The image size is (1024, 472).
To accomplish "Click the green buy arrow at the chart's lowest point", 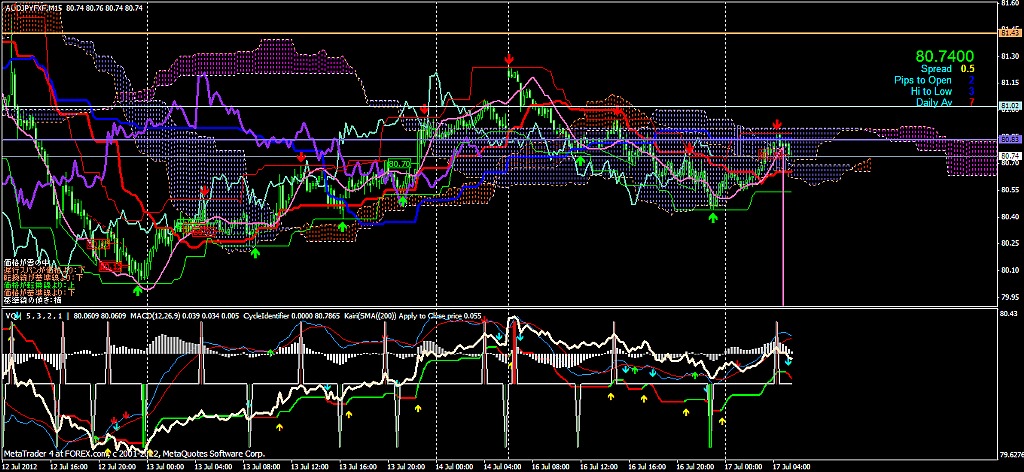I will coord(137,290).
